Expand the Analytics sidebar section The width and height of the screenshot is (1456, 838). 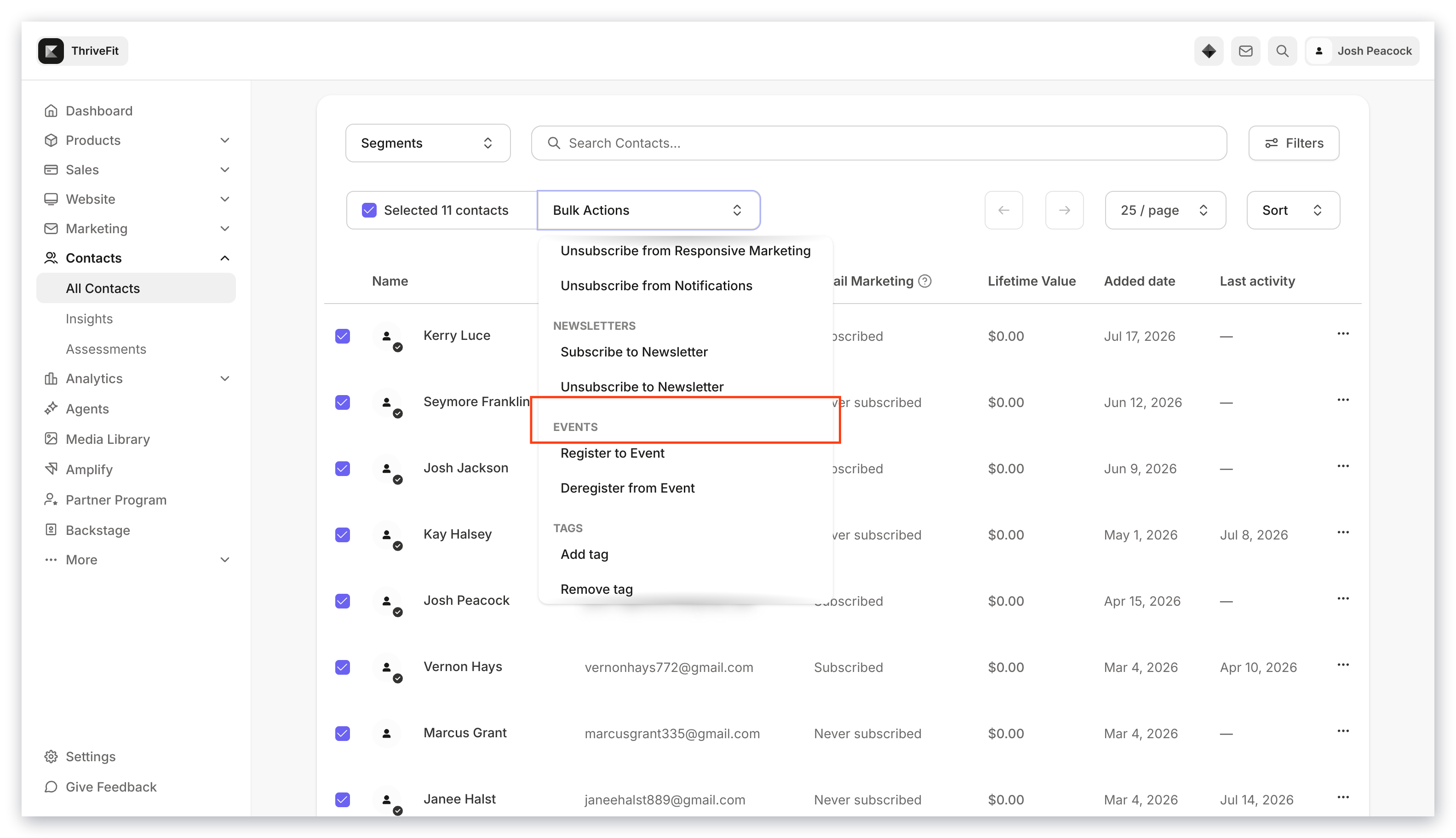(x=224, y=378)
